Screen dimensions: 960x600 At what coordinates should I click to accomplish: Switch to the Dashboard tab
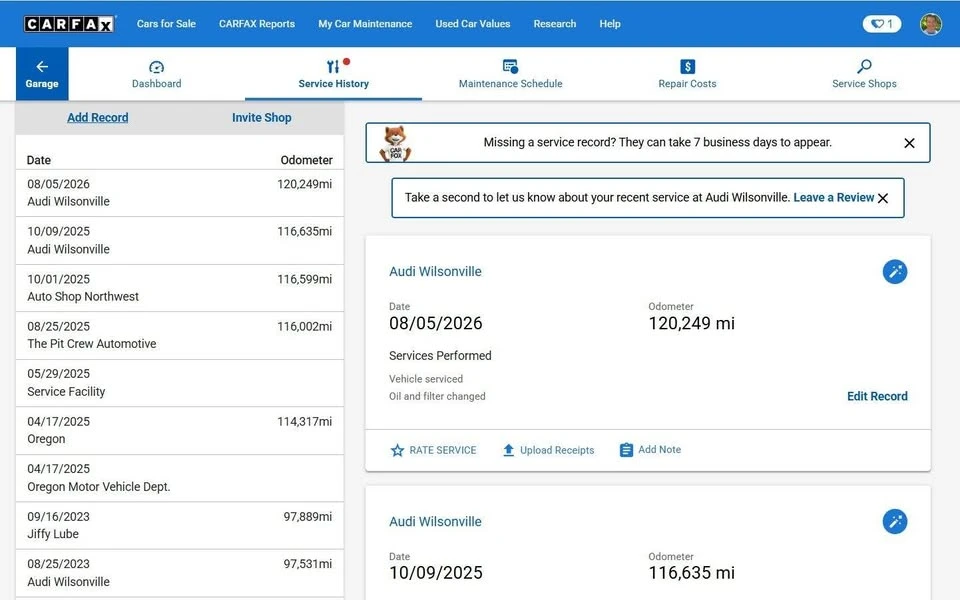[x=157, y=74]
